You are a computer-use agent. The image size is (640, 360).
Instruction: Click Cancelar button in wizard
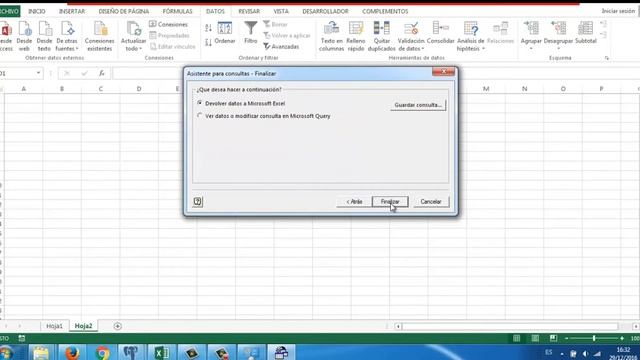pos(431,202)
